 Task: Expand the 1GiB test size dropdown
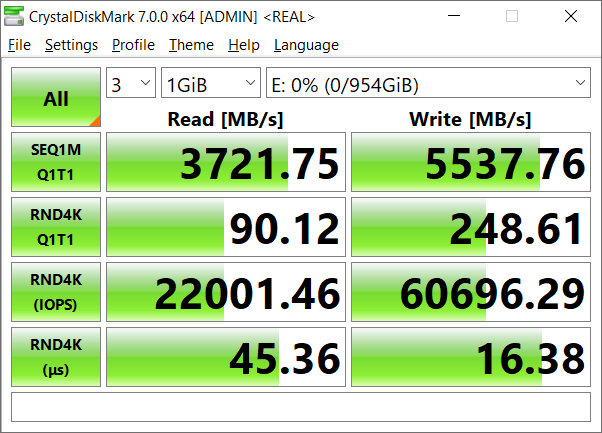point(211,83)
